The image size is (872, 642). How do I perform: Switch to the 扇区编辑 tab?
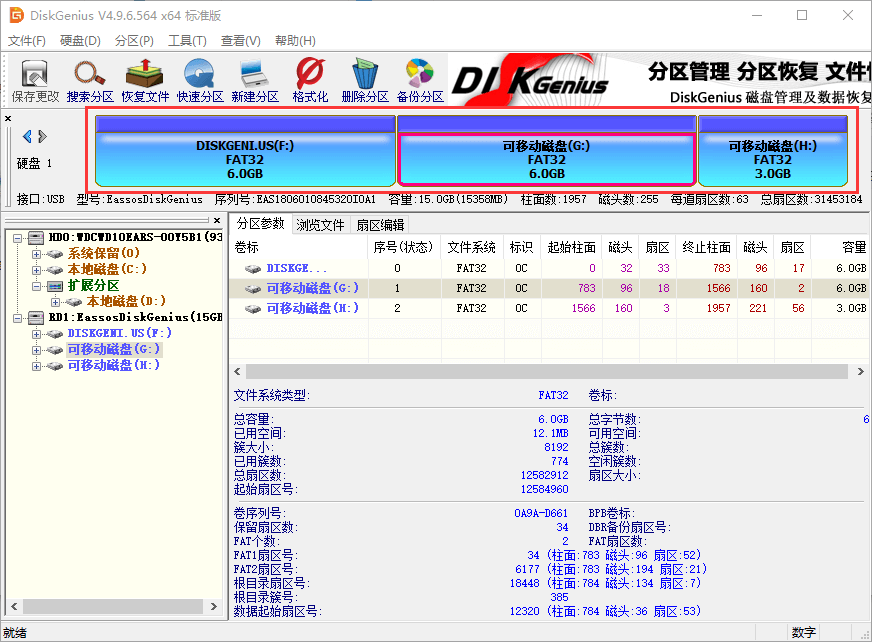(380, 225)
